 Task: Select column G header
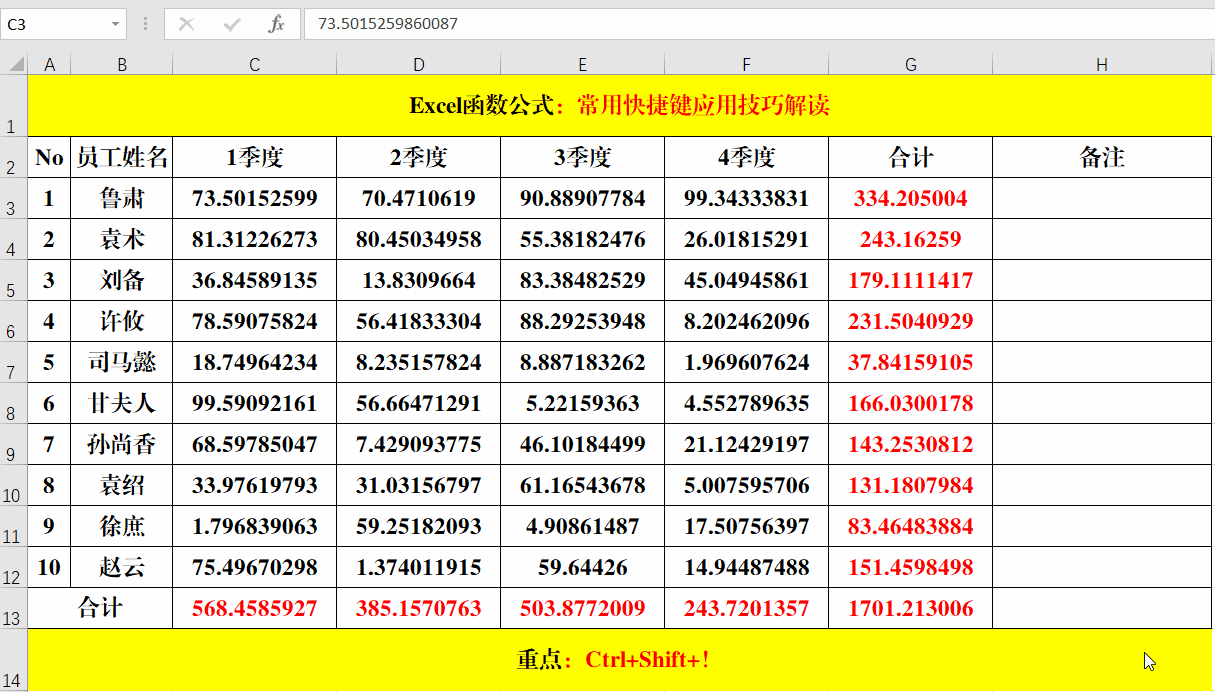[x=911, y=65]
